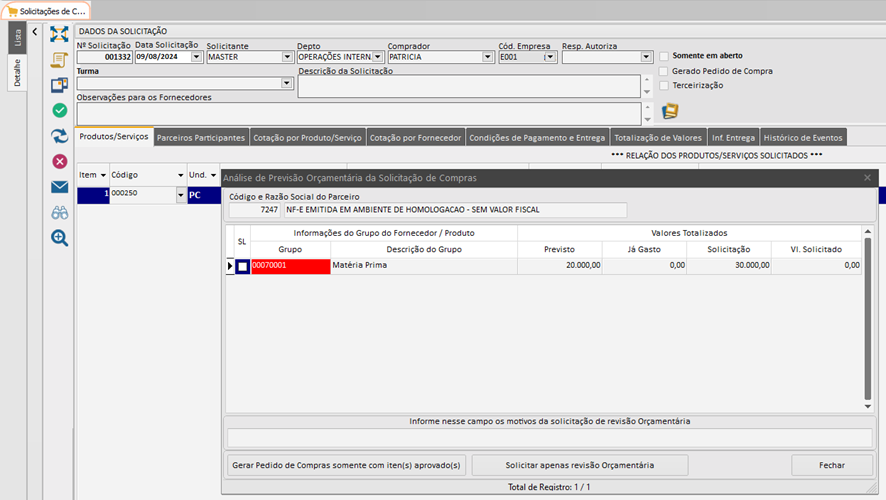886x500 pixels.
Task: Click the magnifier zoom-in icon
Action: click(59, 238)
